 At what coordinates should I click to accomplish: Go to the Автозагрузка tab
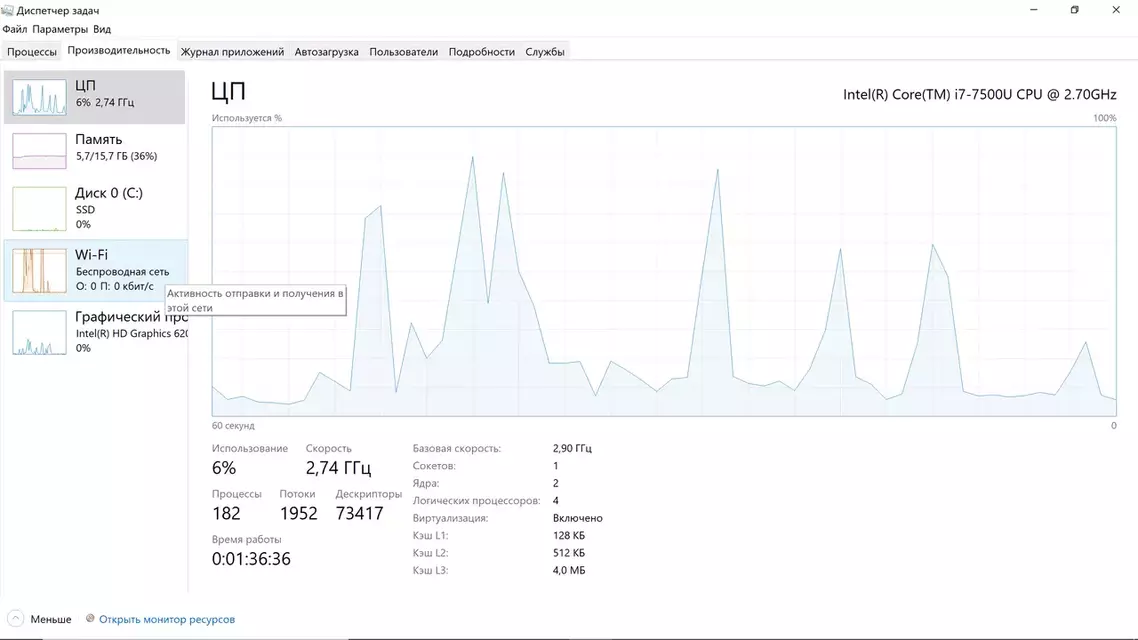pyautogui.click(x=327, y=52)
